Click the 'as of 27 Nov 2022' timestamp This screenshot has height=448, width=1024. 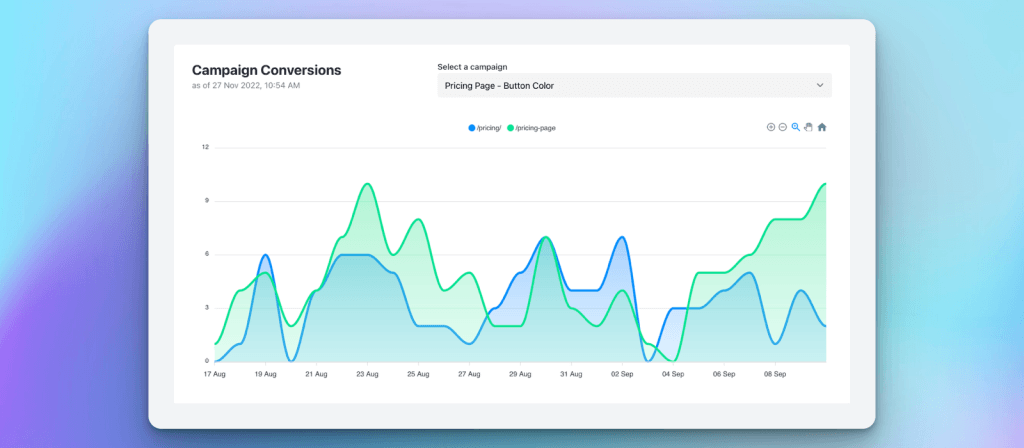[x=246, y=86]
